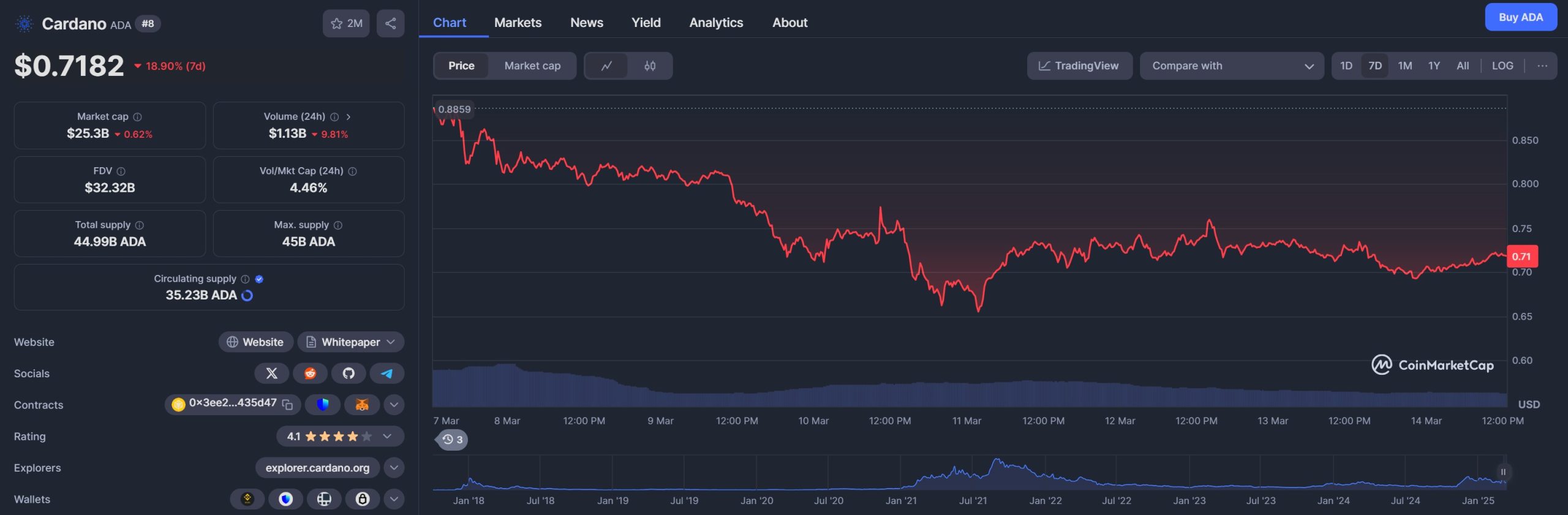
Task: Show Max. supply info icon
Action: pyautogui.click(x=338, y=225)
